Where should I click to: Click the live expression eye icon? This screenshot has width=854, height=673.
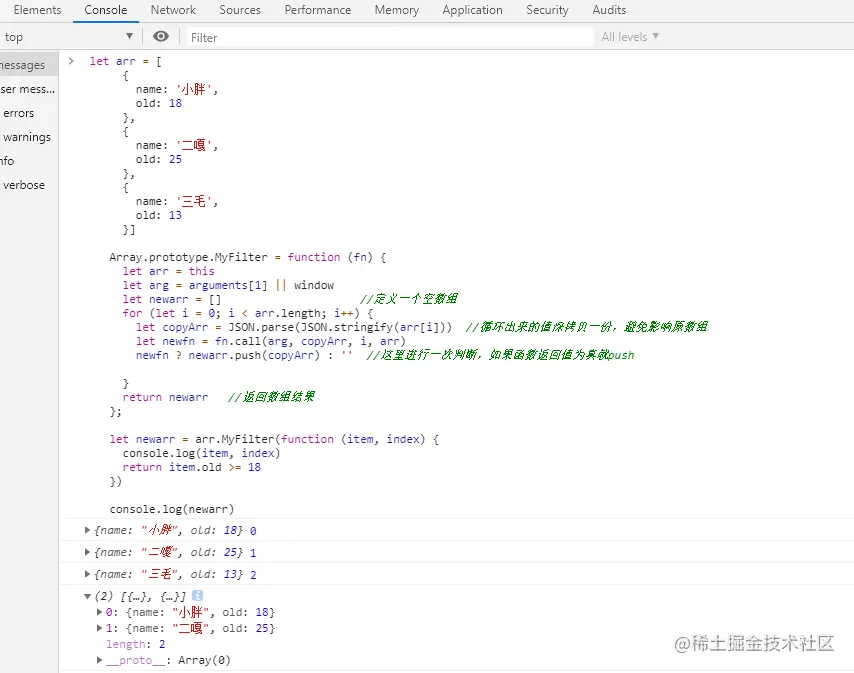[x=161, y=36]
